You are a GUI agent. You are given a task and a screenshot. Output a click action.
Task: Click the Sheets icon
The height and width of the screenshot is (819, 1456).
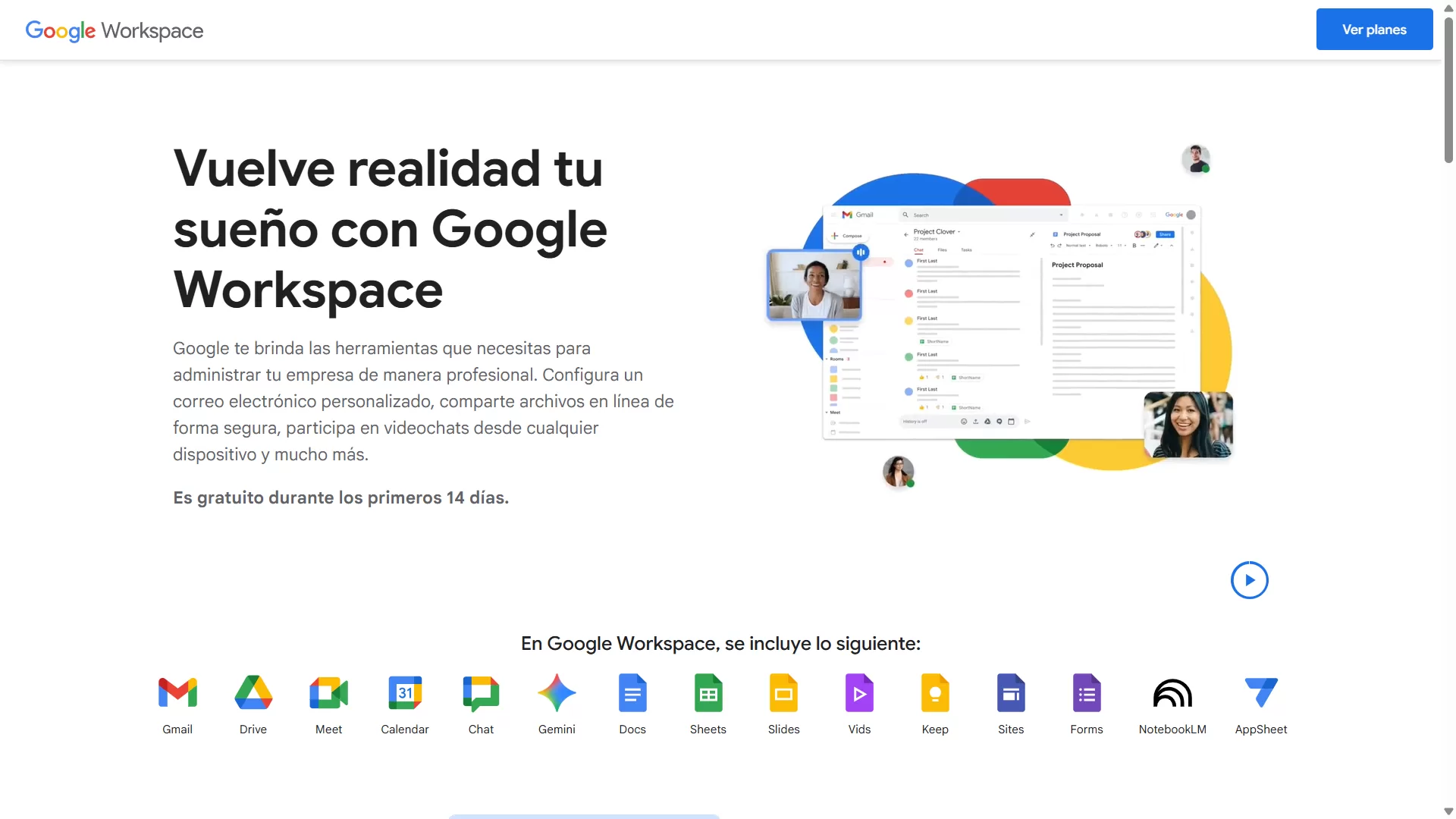point(708,692)
